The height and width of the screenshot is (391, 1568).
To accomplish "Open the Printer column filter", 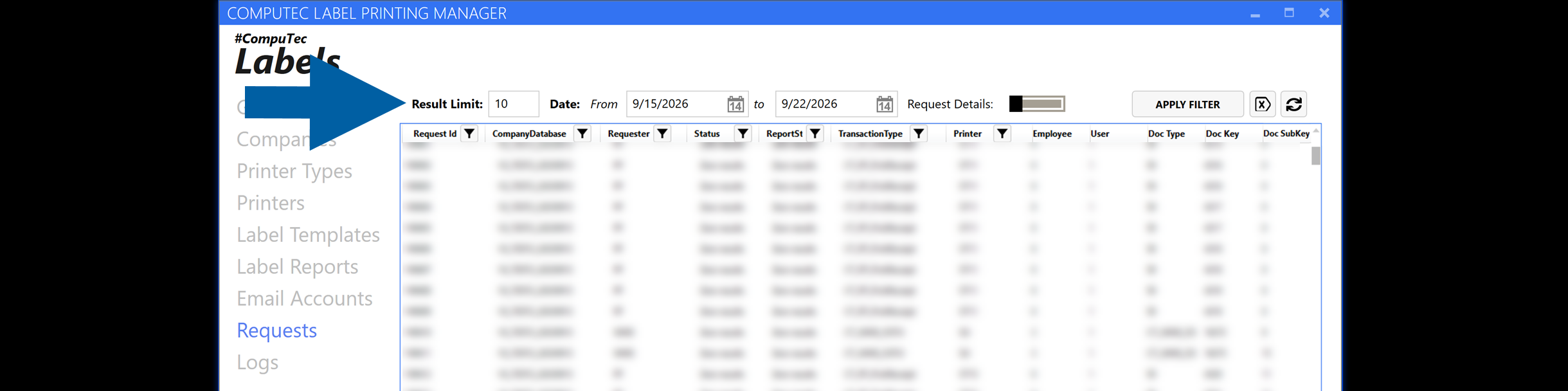I will pyautogui.click(x=1002, y=134).
